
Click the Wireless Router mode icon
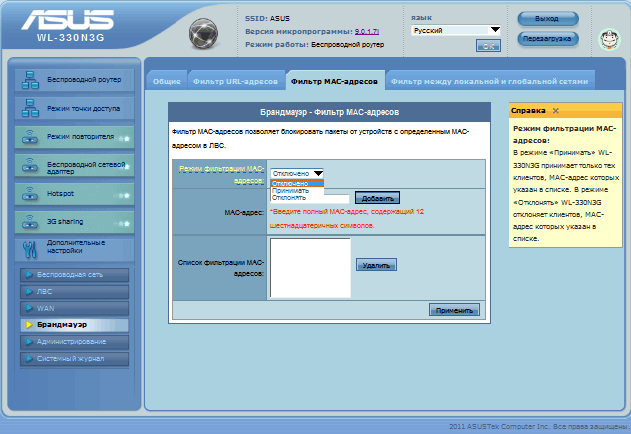pyautogui.click(x=29, y=79)
